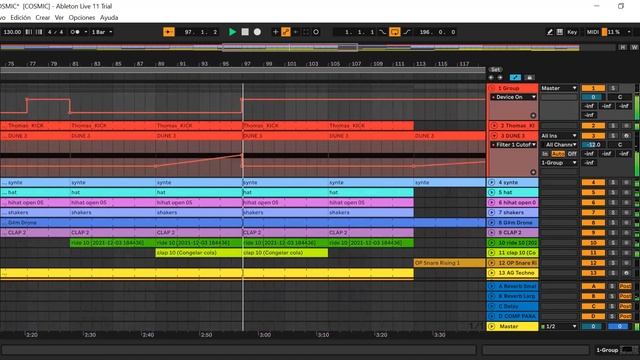Click the tempo nudge icon
Screen dimensions: 640x360
tap(39, 32)
